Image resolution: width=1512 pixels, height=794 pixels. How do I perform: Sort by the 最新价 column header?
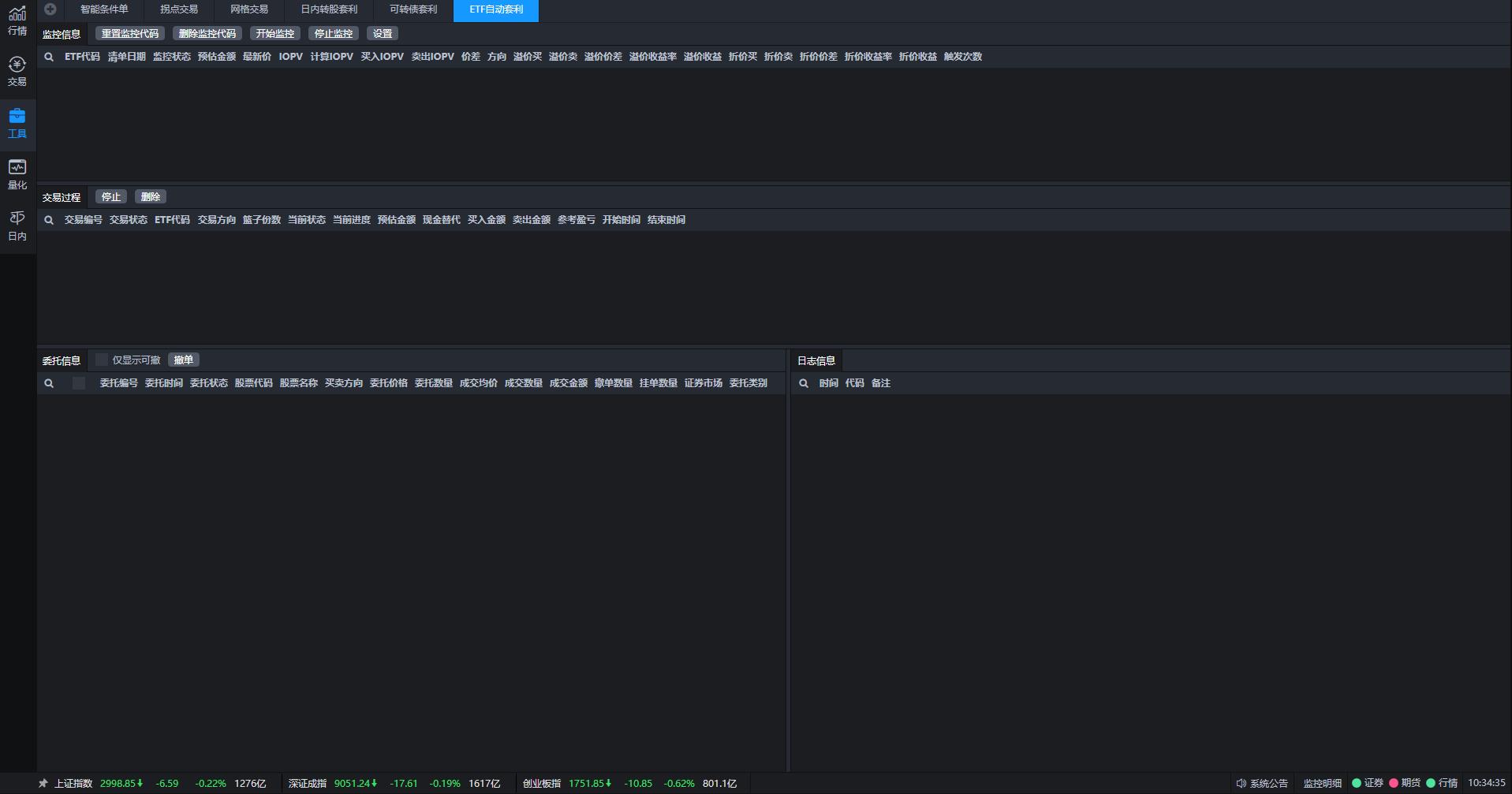(256, 57)
